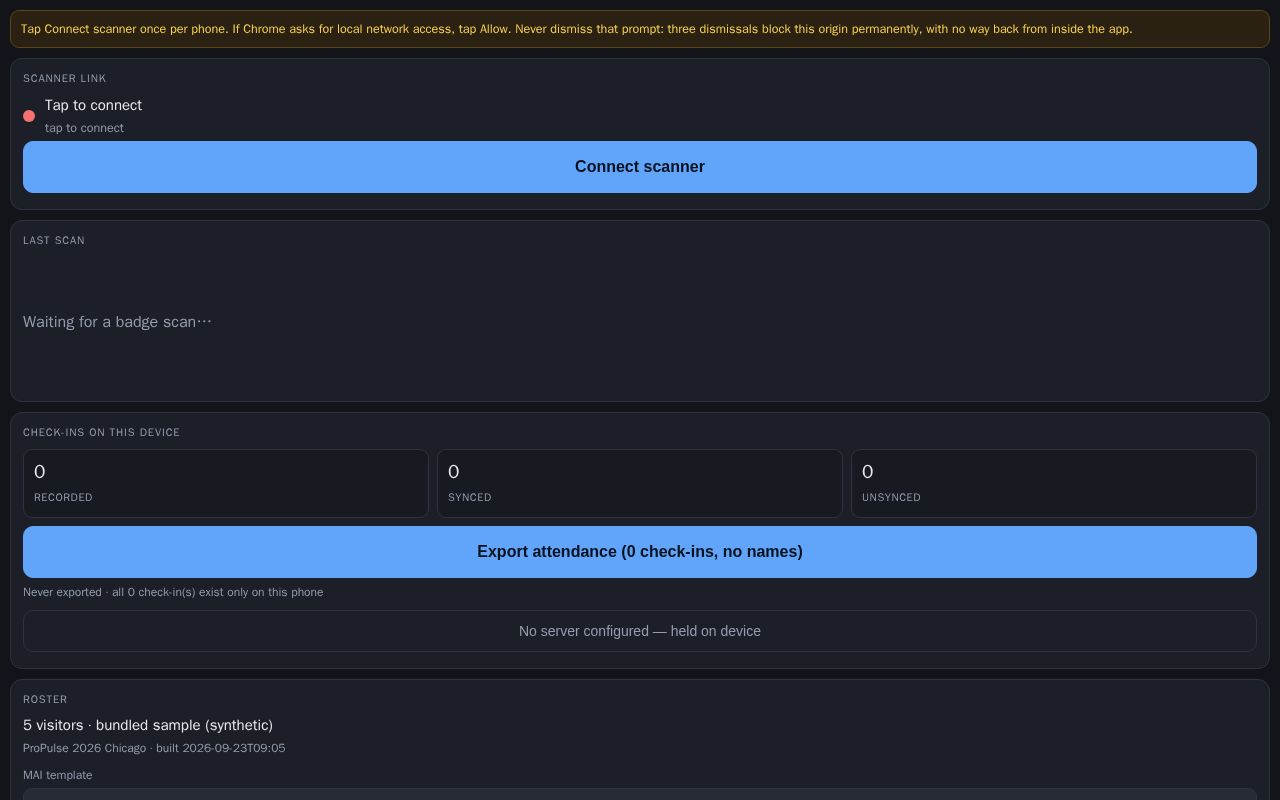This screenshot has height=800, width=1280.
Task: Select the 'Tap to connect' status text
Action: click(x=93, y=105)
